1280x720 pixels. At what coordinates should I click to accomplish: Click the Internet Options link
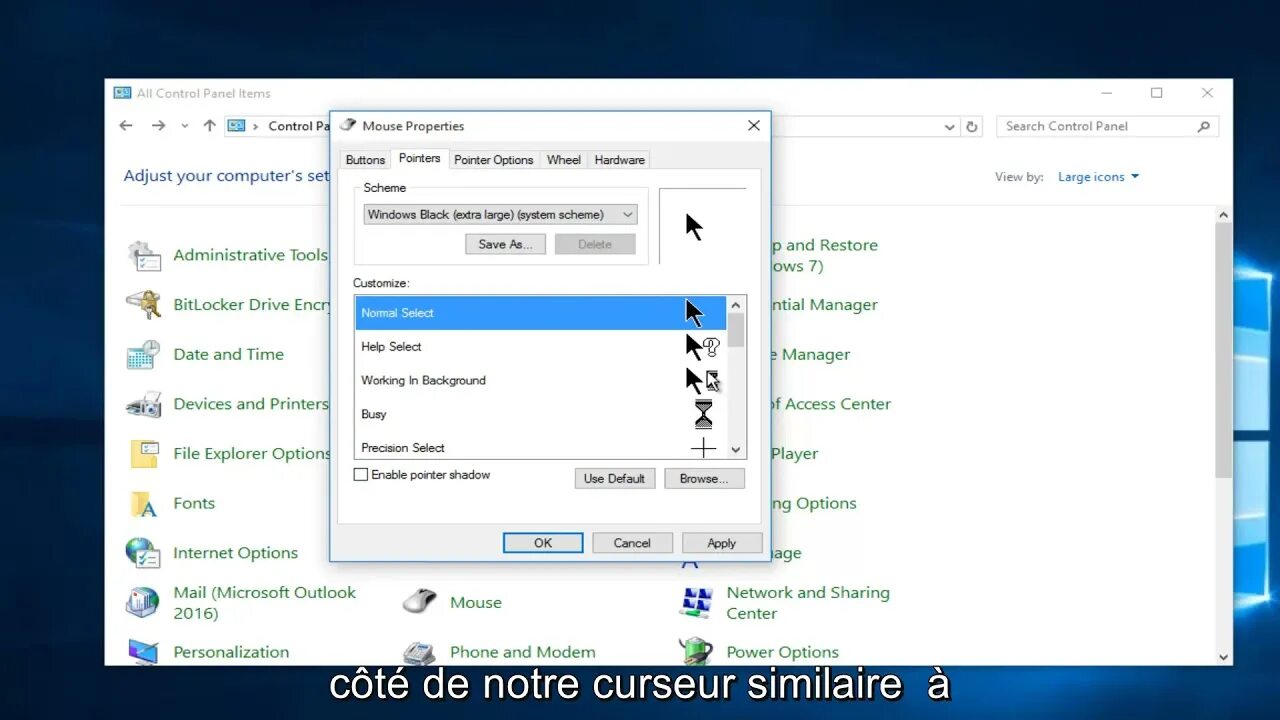235,553
